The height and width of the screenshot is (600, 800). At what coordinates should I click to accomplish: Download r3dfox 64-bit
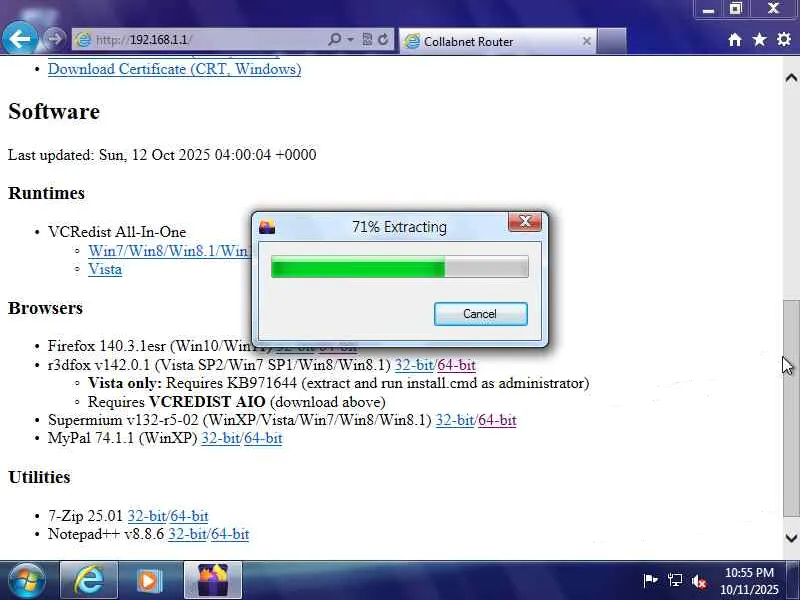(x=457, y=365)
